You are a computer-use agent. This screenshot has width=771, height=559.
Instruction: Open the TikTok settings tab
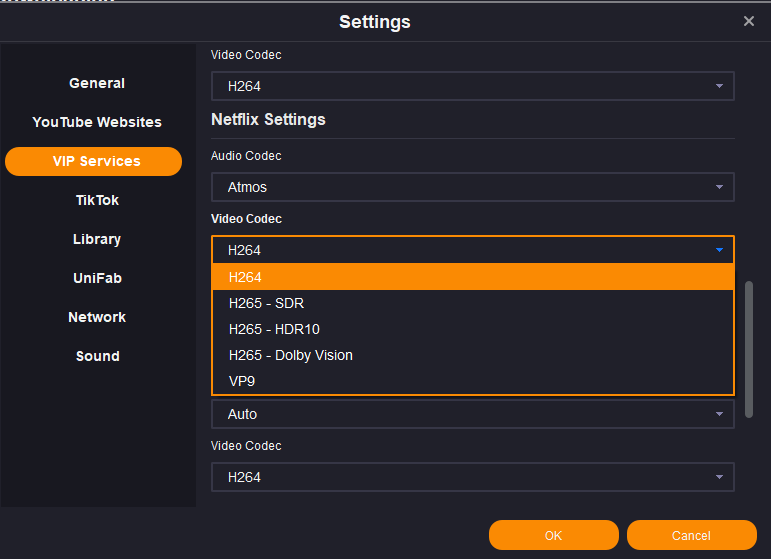(x=97, y=200)
